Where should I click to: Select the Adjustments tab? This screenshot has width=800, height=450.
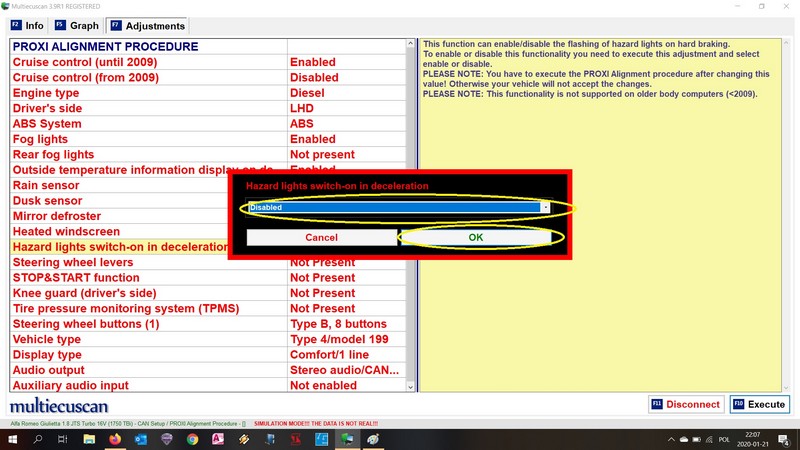[148, 26]
